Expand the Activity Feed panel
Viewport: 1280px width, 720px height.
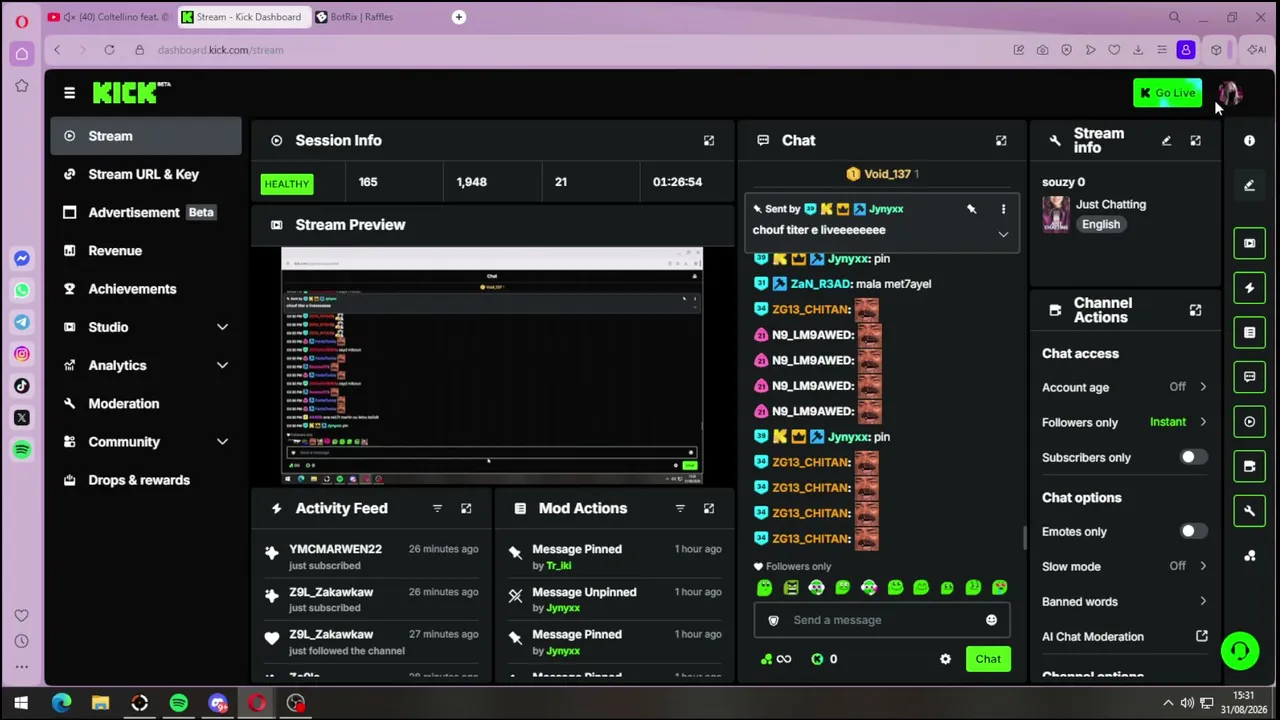coord(466,509)
